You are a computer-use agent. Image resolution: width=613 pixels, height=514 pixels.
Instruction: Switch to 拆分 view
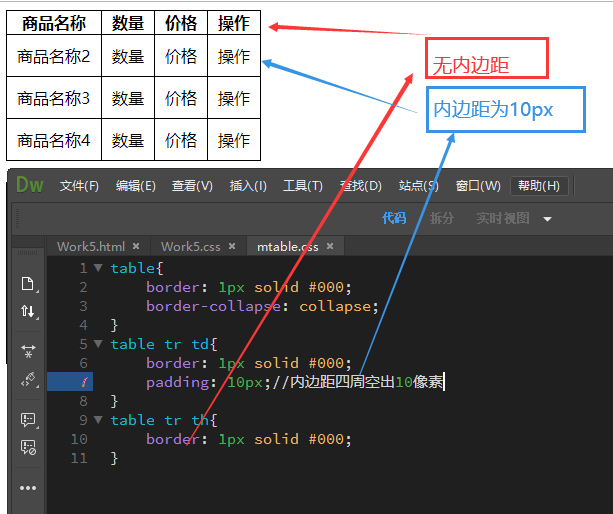pyautogui.click(x=442, y=218)
